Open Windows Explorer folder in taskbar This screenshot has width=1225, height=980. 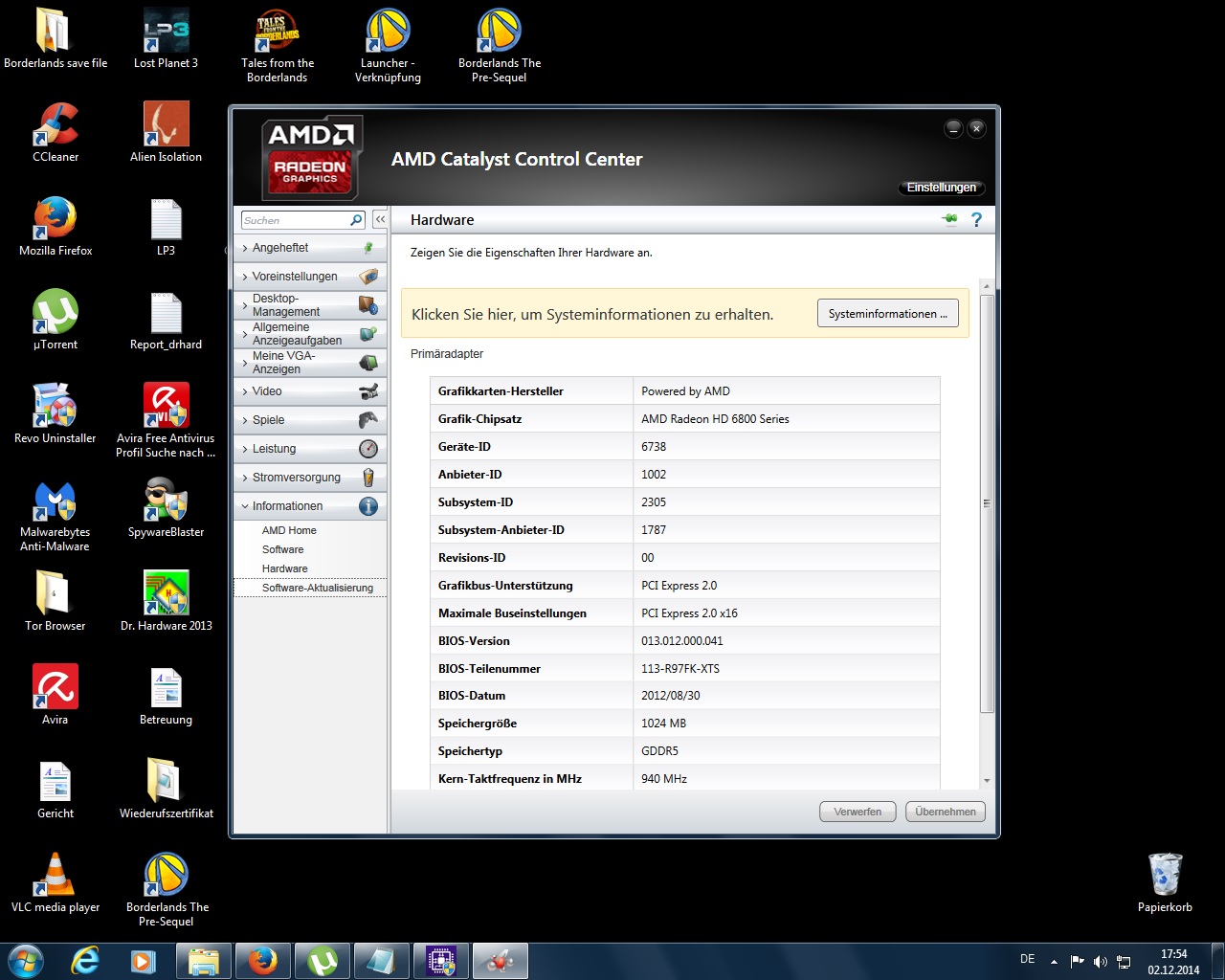click(x=204, y=961)
